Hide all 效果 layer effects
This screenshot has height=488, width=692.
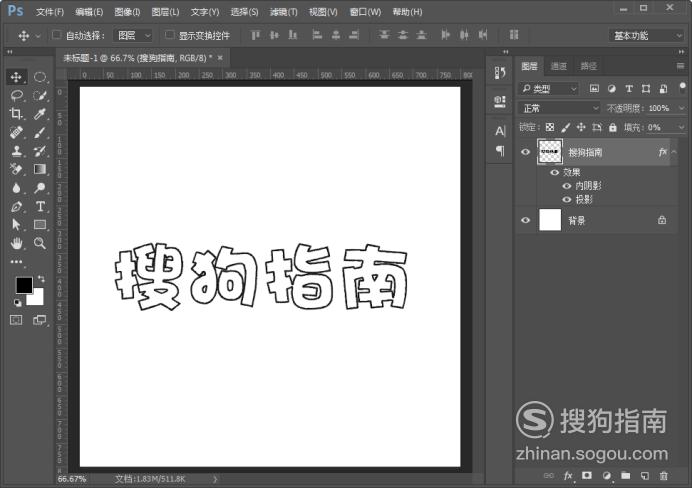pos(554,173)
